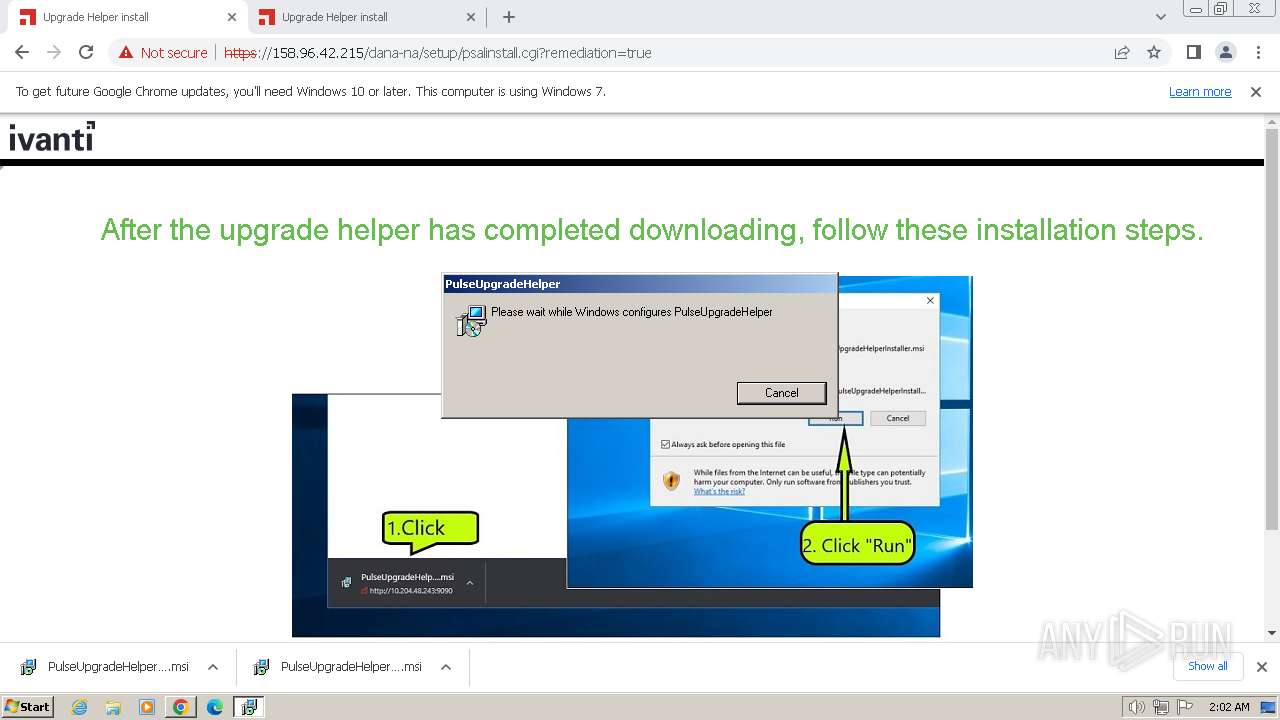Open volume control in system tray
The image size is (1280, 720).
(1137, 707)
